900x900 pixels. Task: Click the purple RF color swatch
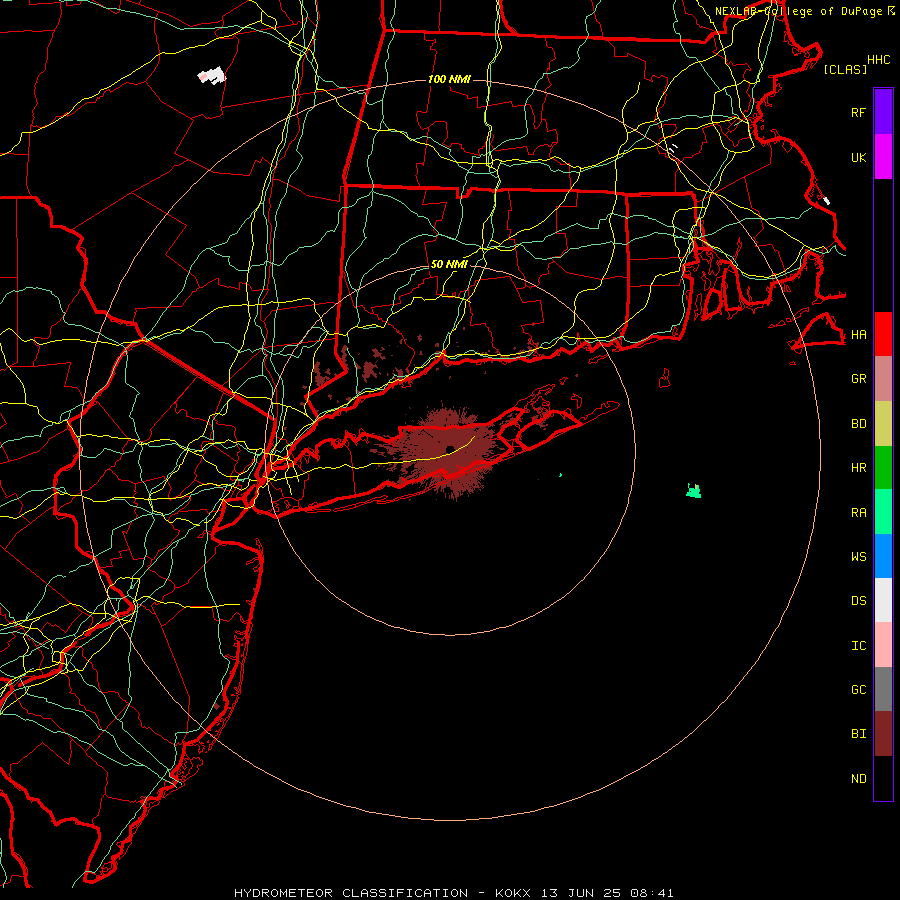(883, 112)
